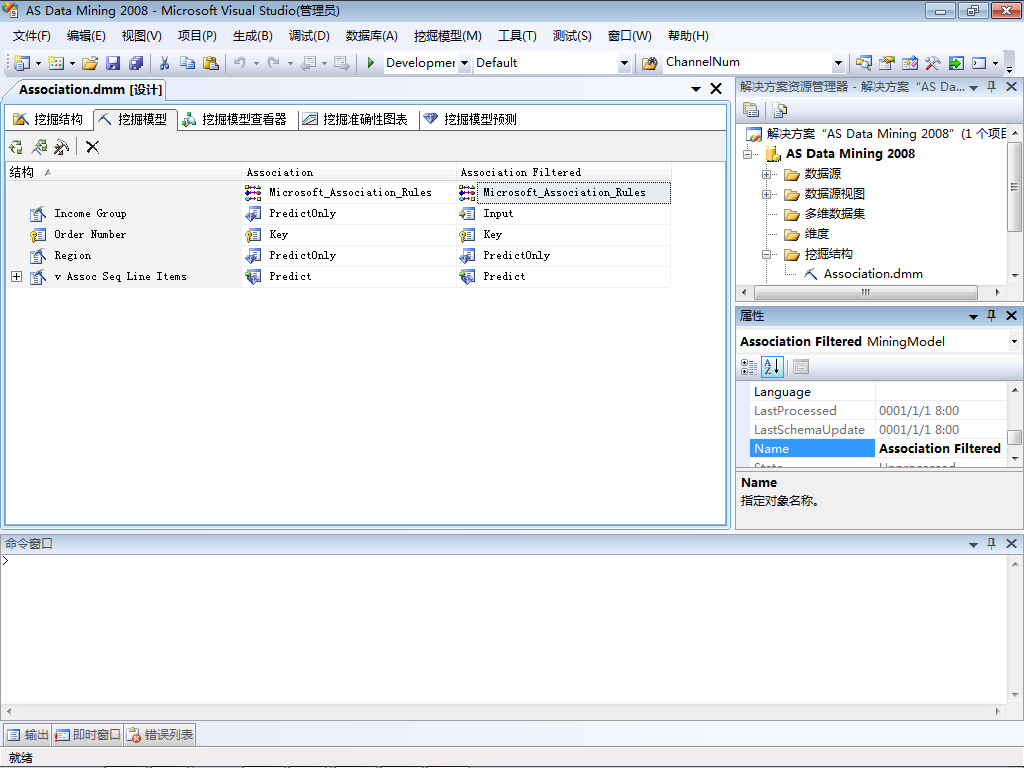Click the Association Filtered column header
The height and width of the screenshot is (768, 1024).
[564, 172]
